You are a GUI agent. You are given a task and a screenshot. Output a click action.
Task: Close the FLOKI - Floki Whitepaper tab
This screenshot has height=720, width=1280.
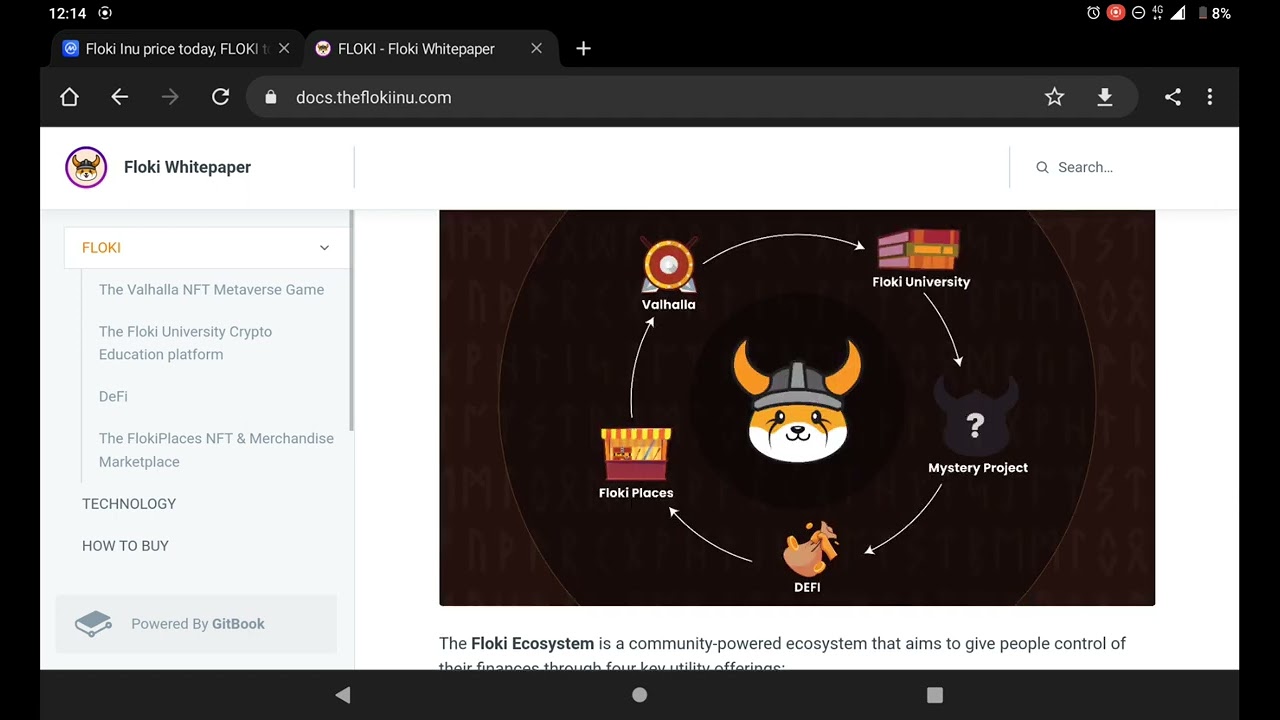coord(536,48)
